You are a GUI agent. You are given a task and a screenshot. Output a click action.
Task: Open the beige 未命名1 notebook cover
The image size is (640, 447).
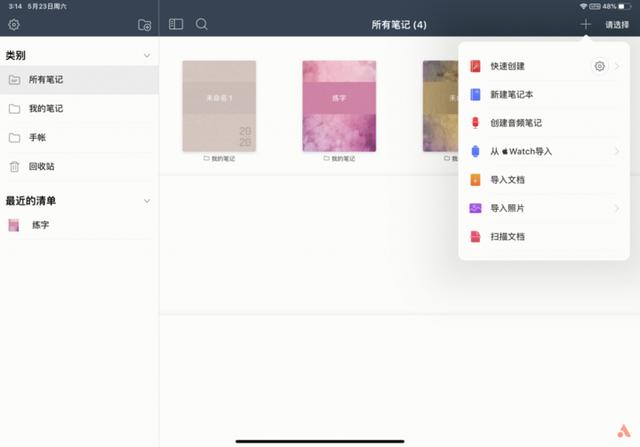(219, 106)
